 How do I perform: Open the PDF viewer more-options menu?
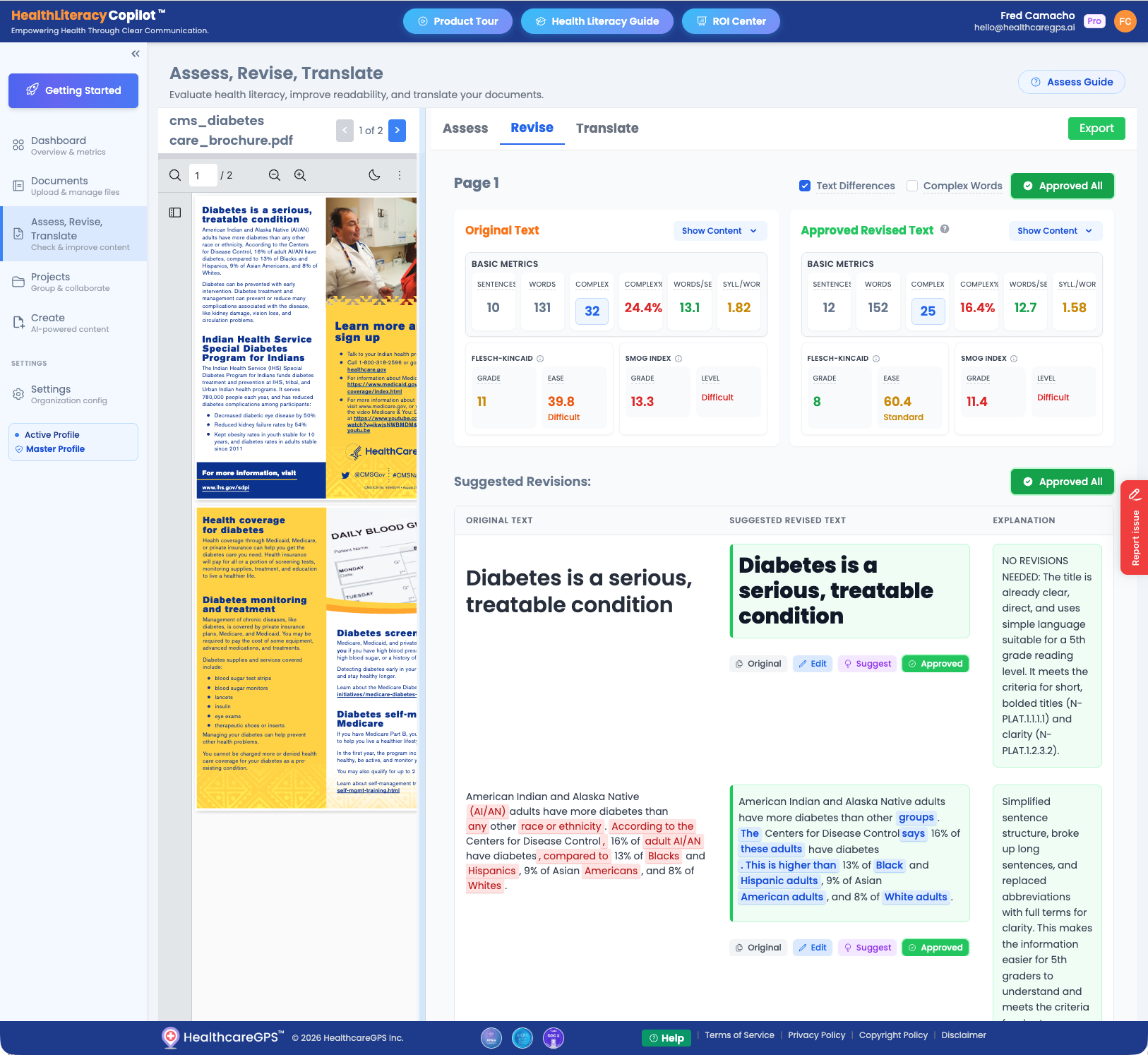pyautogui.click(x=400, y=174)
